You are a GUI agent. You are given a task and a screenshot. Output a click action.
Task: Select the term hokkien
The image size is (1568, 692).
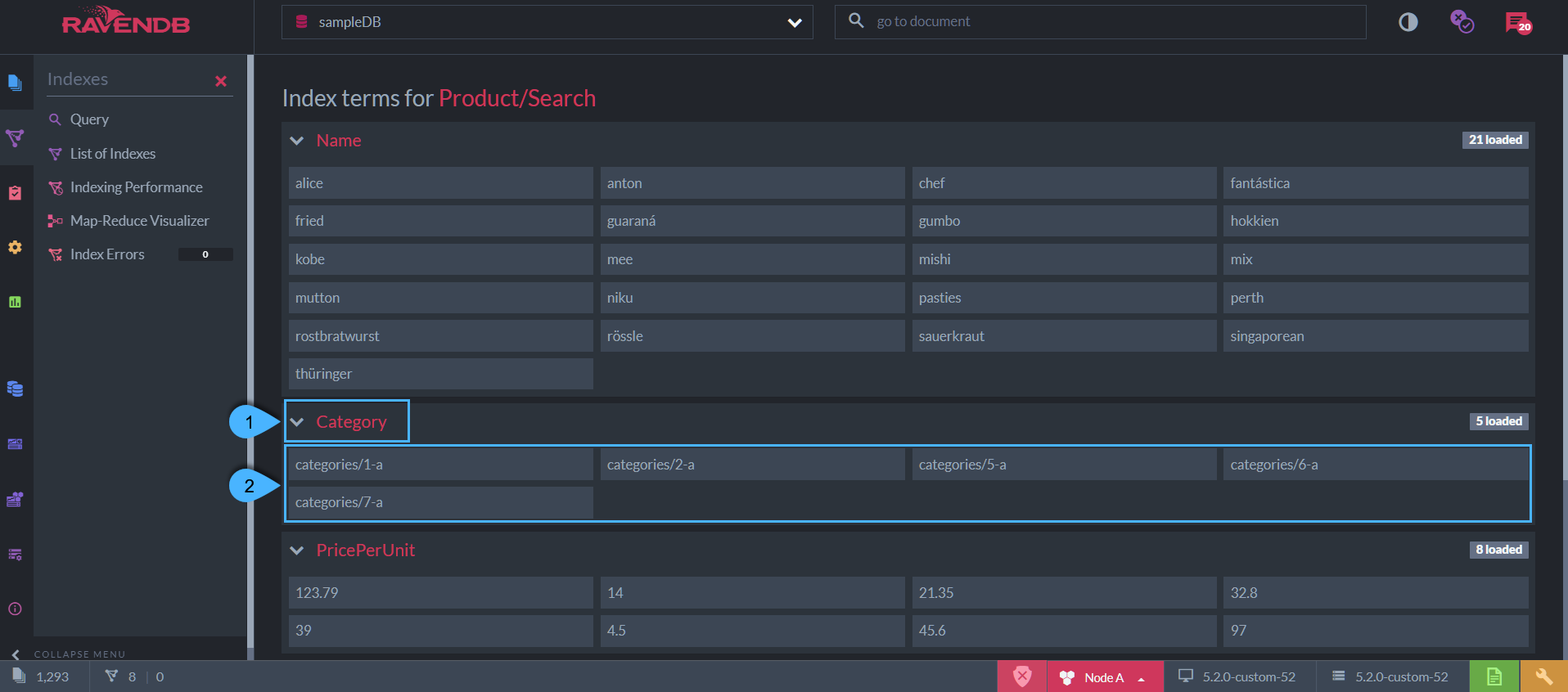tap(1376, 221)
